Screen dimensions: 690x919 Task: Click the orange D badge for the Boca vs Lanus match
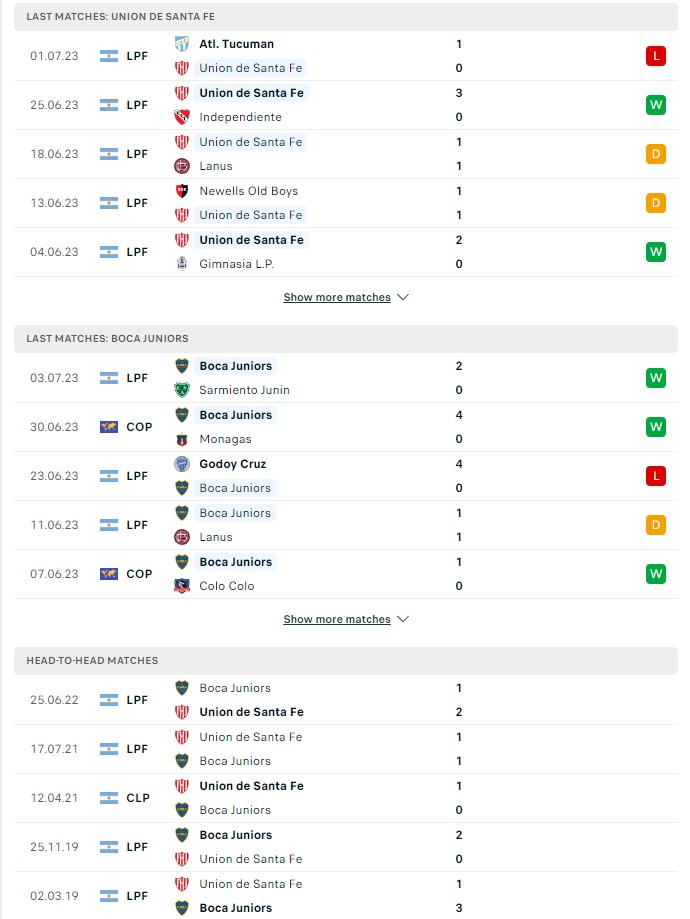click(x=655, y=525)
